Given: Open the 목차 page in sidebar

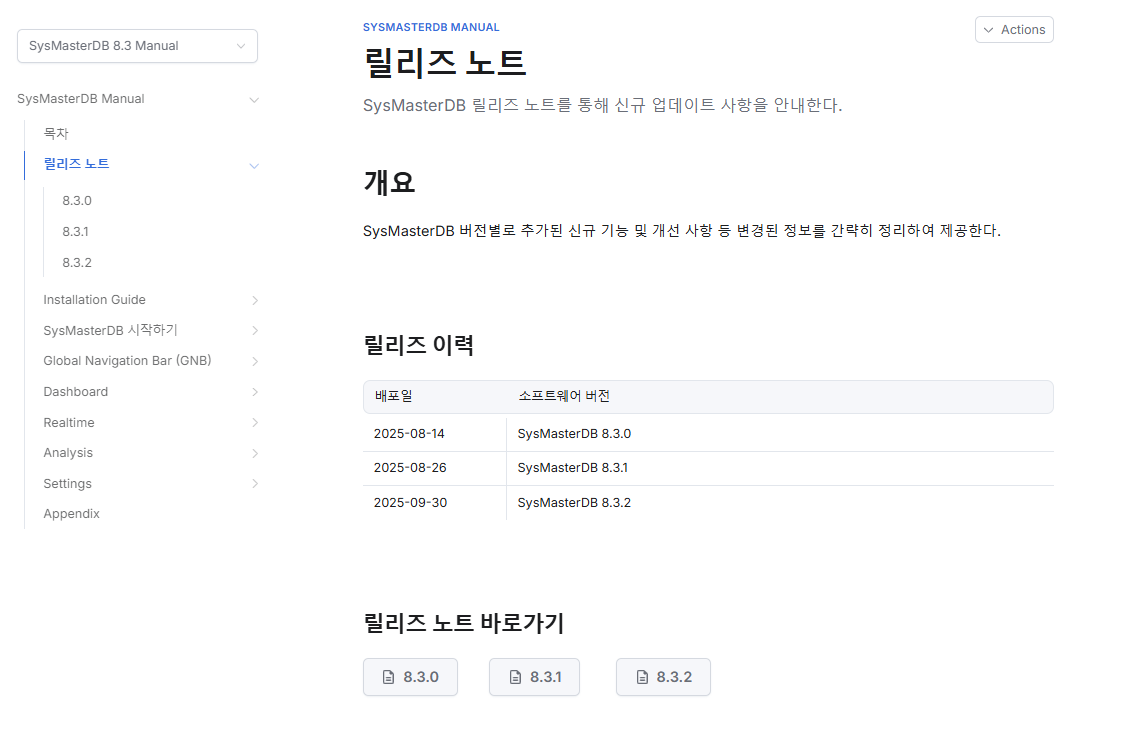Looking at the screenshot, I should tap(55, 133).
